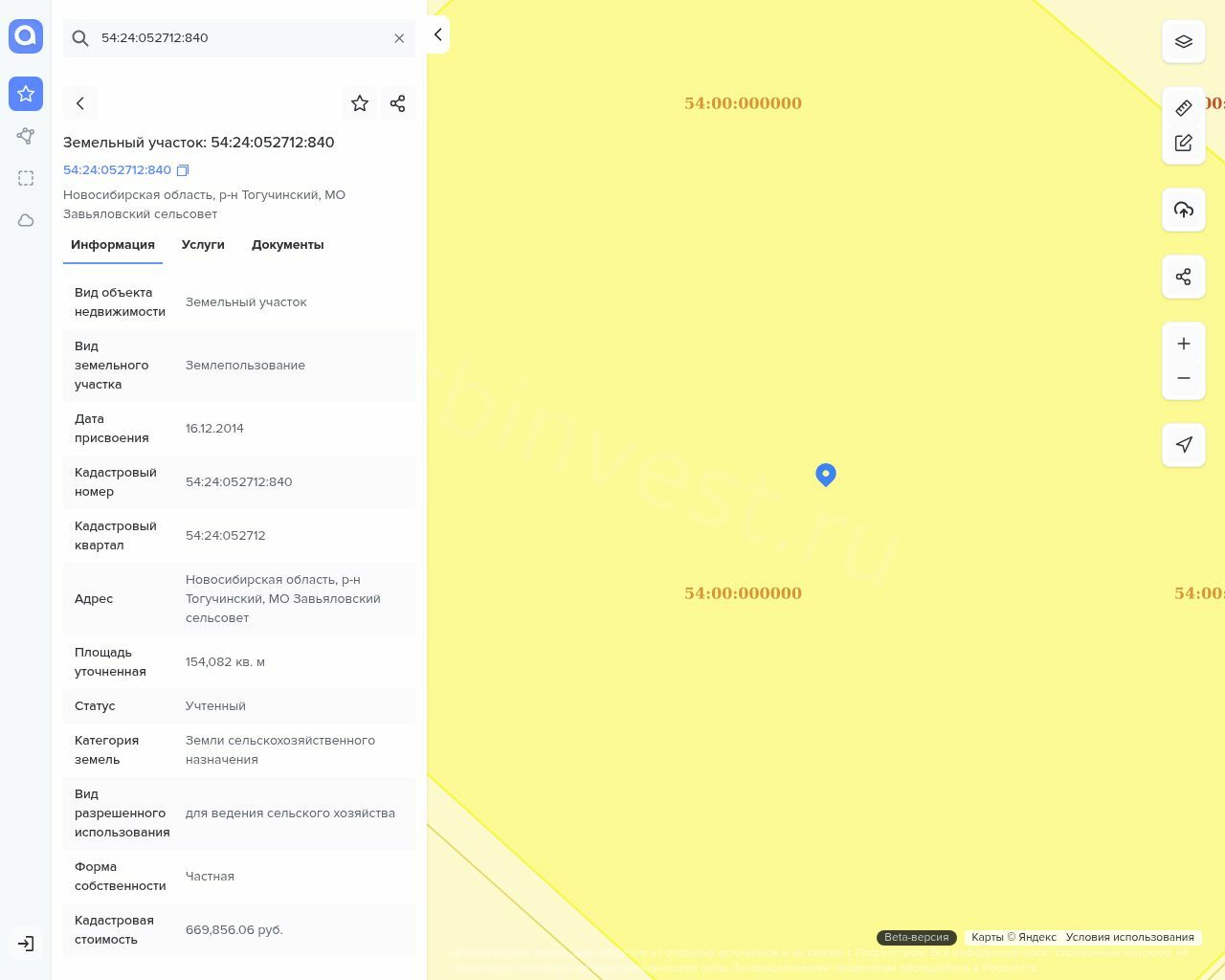Add this land plot to favorites

click(360, 103)
